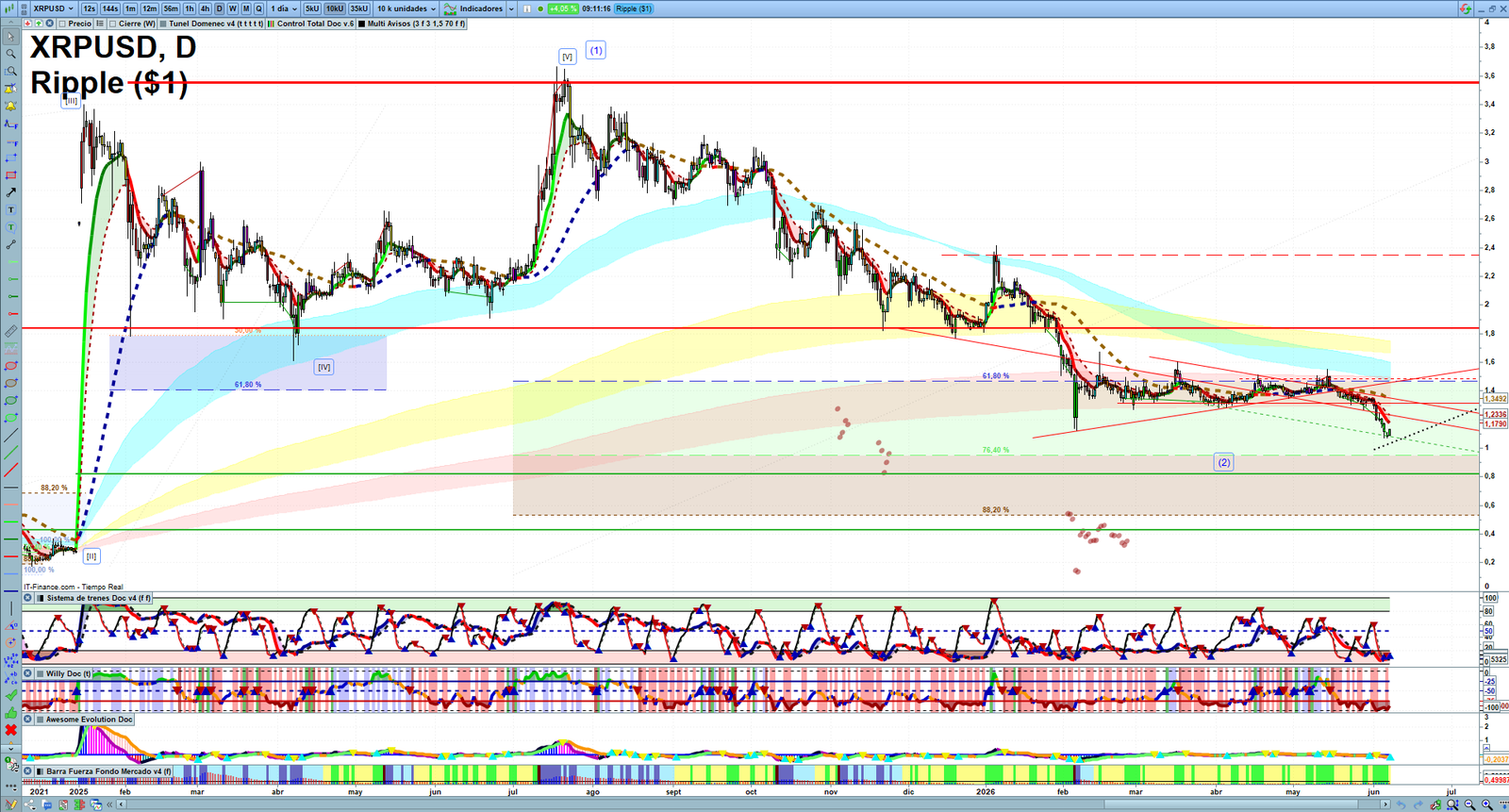
Task: Click zoom in magnifier at bottom right
Action: click(x=1487, y=804)
